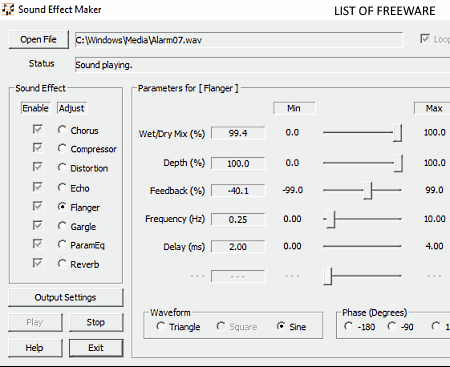Disable the Chorus effect checkbox
This screenshot has height=367, width=450.
point(38,129)
